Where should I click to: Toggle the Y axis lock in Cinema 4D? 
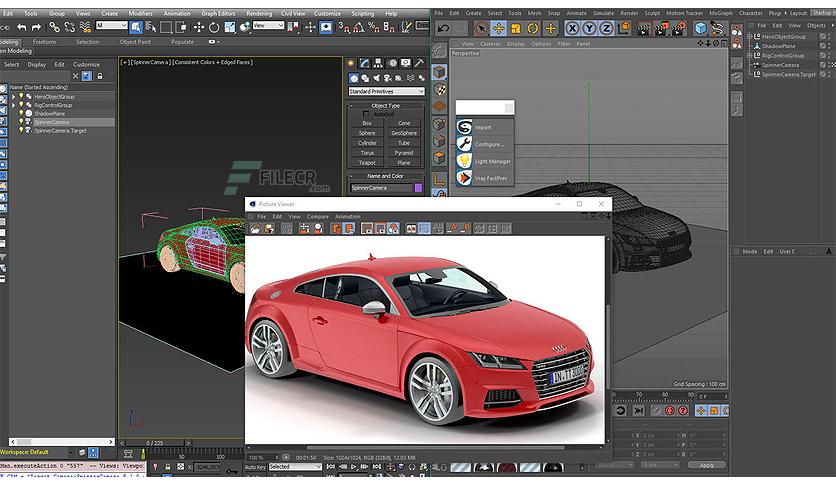coord(589,29)
